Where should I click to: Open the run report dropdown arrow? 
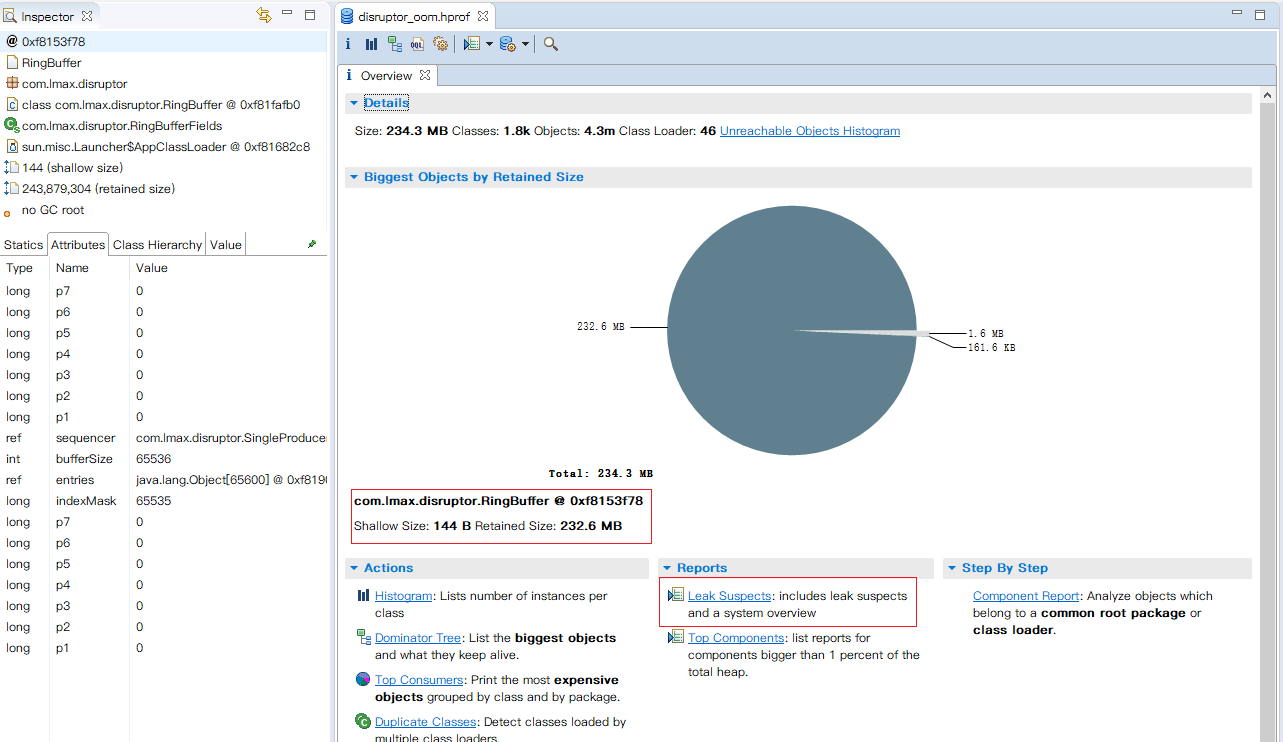pyautogui.click(x=489, y=44)
